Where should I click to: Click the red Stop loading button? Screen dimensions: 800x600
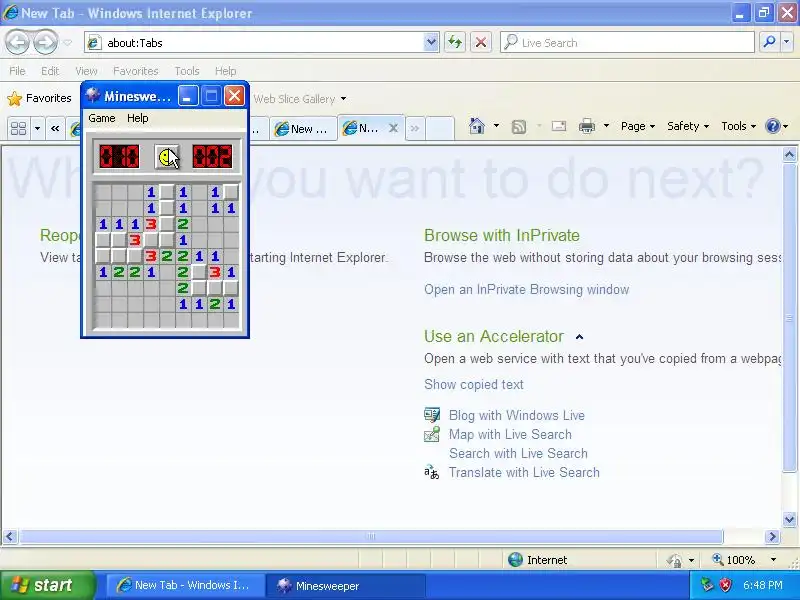[x=480, y=42]
